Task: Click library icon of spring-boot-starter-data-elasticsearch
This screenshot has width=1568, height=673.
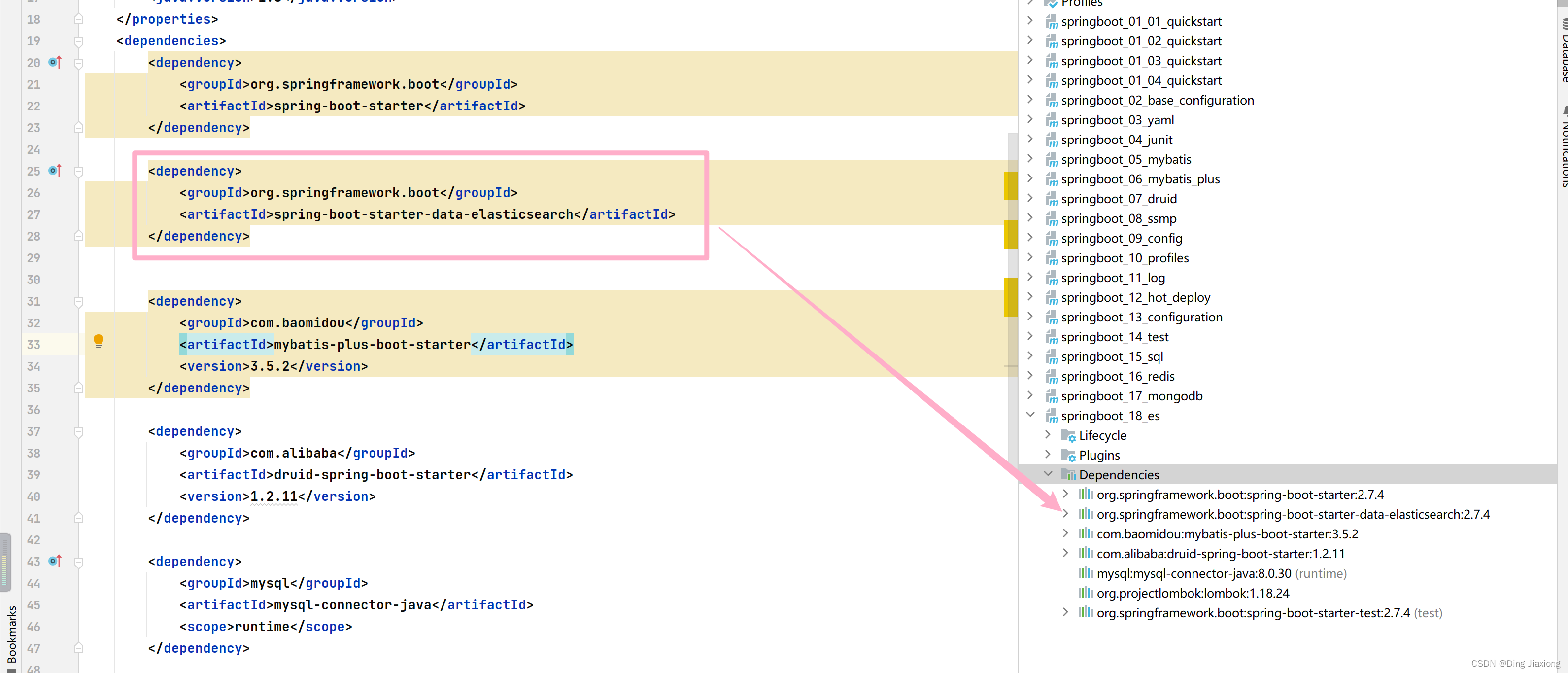Action: [x=1086, y=514]
